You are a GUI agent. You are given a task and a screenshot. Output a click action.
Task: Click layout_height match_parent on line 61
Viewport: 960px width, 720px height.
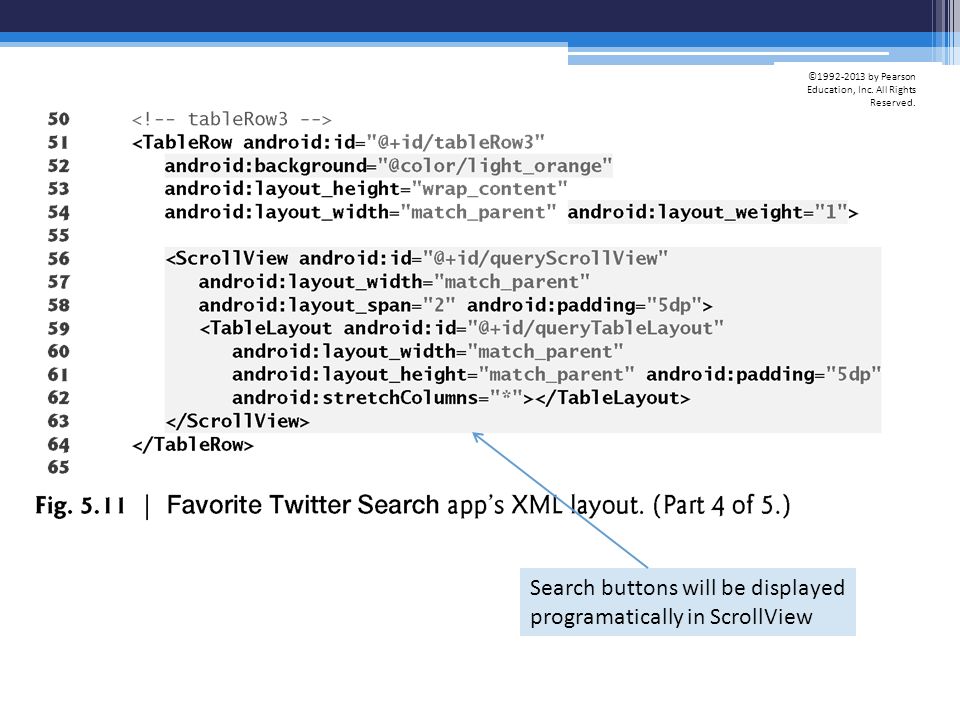point(433,375)
